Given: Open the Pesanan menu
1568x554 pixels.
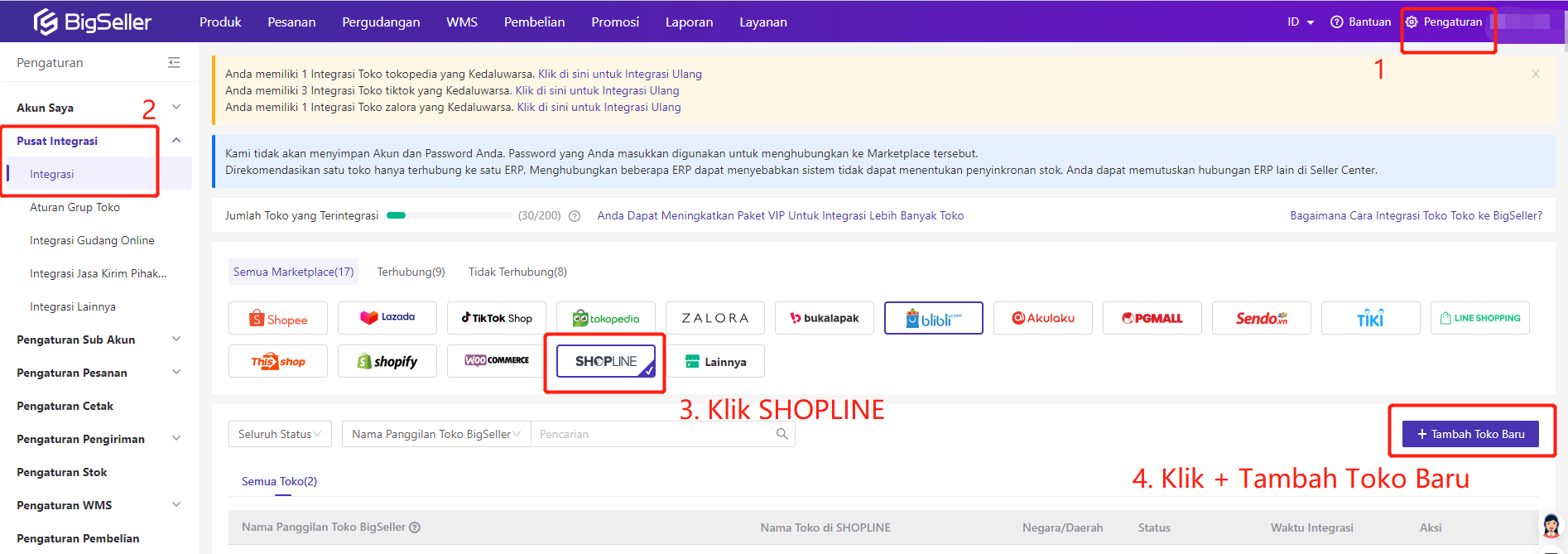Looking at the screenshot, I should (291, 22).
